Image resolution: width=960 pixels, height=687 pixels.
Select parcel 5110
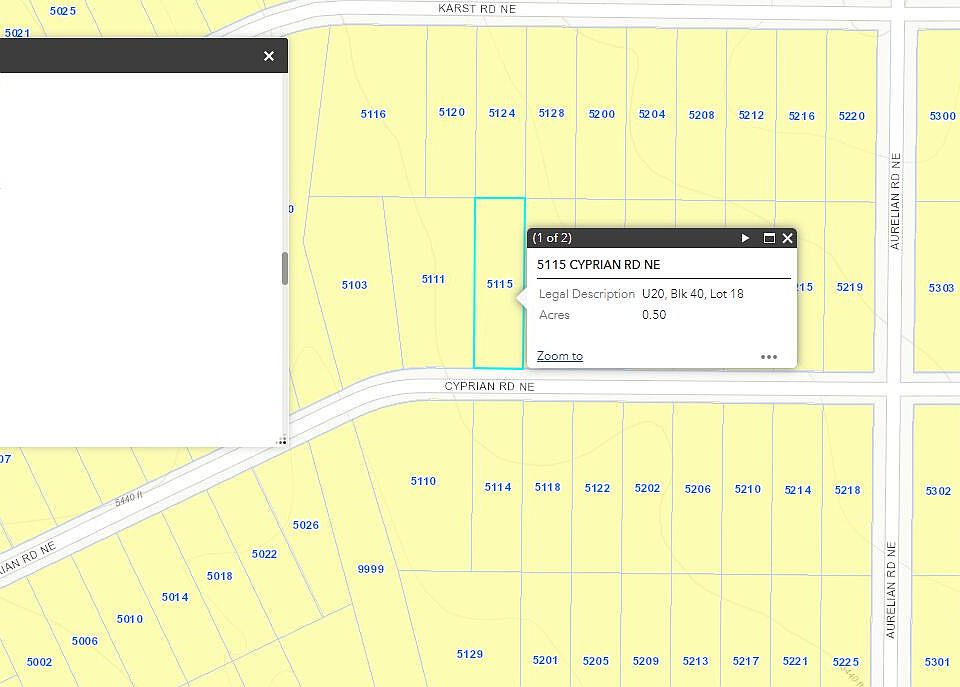423,481
